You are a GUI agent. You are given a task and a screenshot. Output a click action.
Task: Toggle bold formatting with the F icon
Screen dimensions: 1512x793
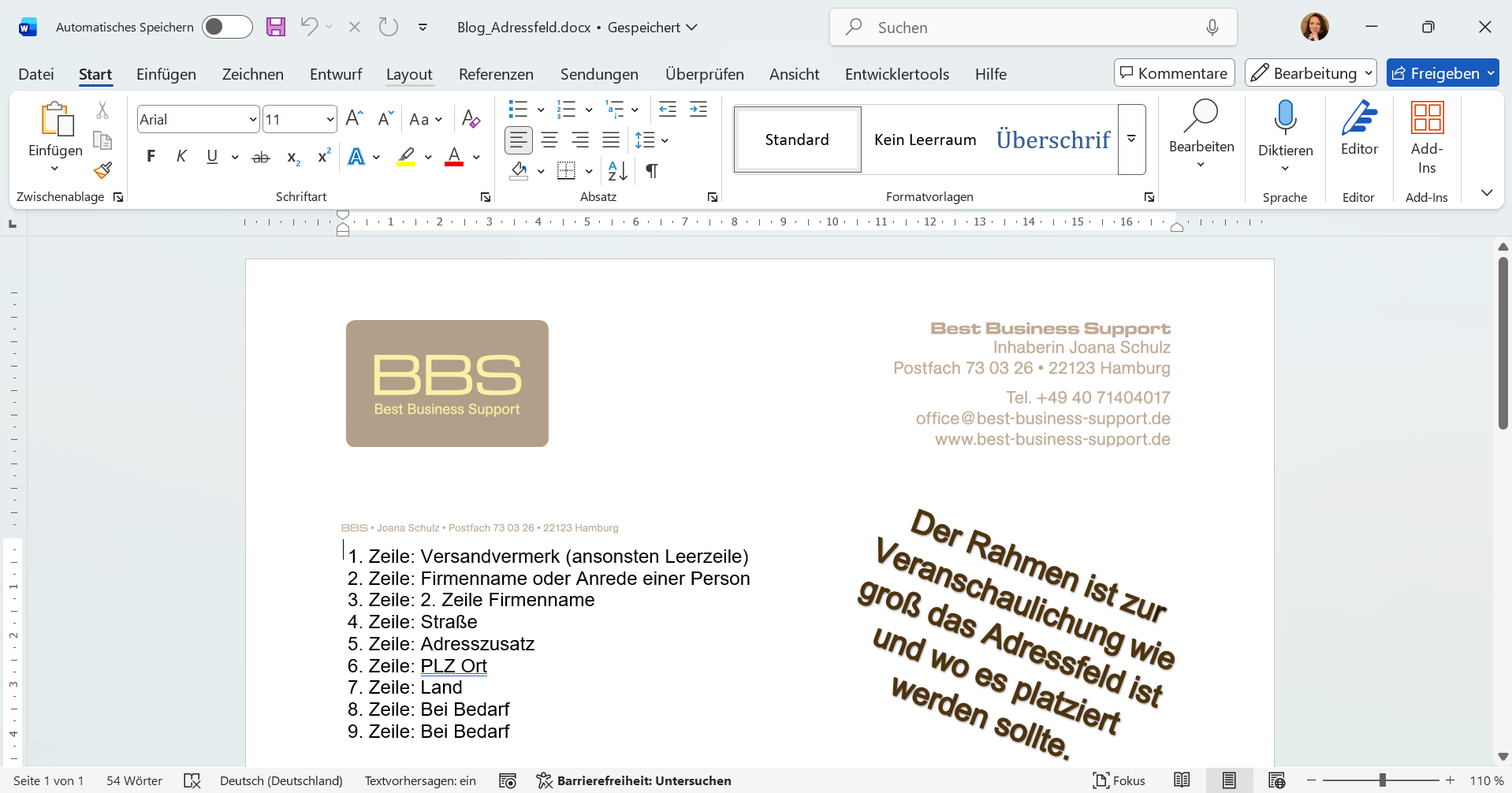pos(151,156)
